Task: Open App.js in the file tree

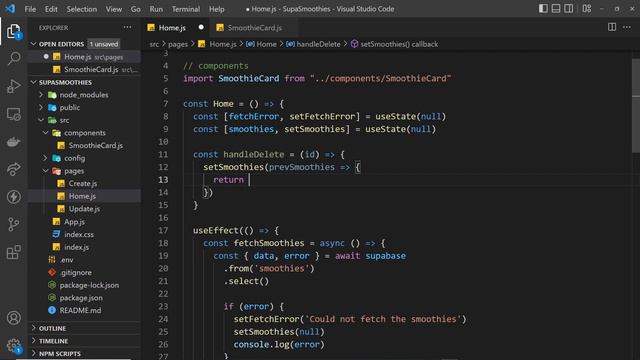Action: [74, 222]
